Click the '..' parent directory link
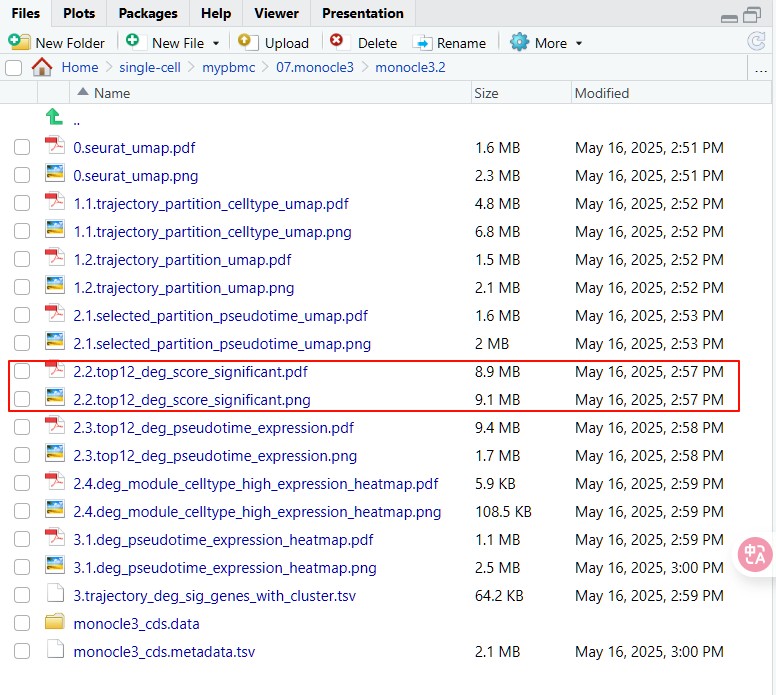This screenshot has height=695, width=776. (x=77, y=121)
